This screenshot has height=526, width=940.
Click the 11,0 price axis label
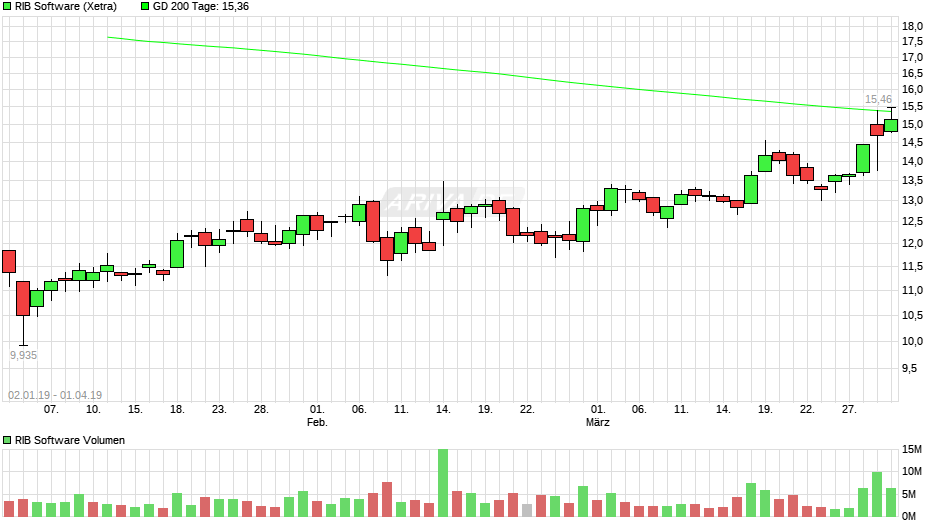(912, 290)
